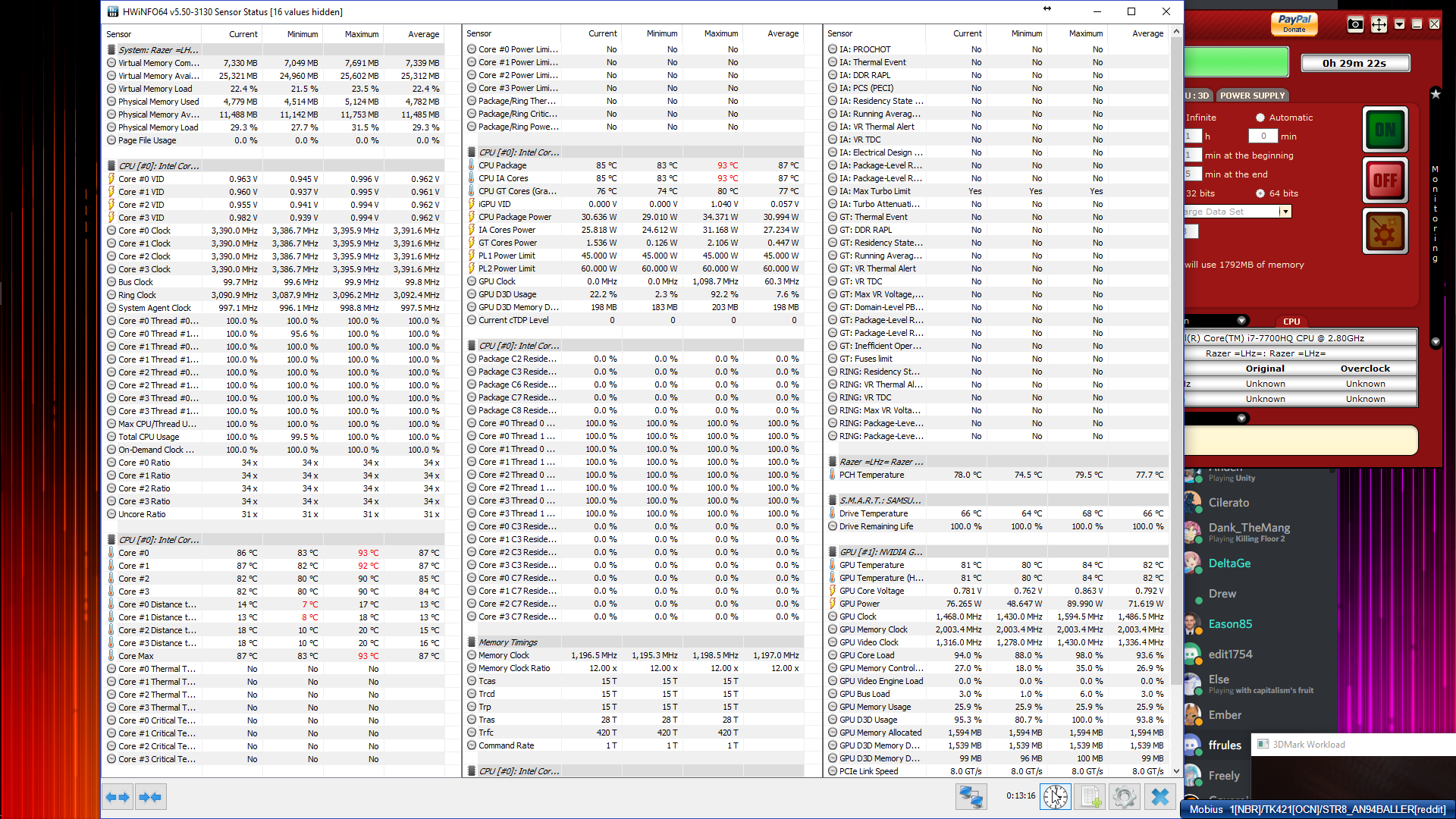Expand Monitoring with the bottom down arrow

point(1436,342)
